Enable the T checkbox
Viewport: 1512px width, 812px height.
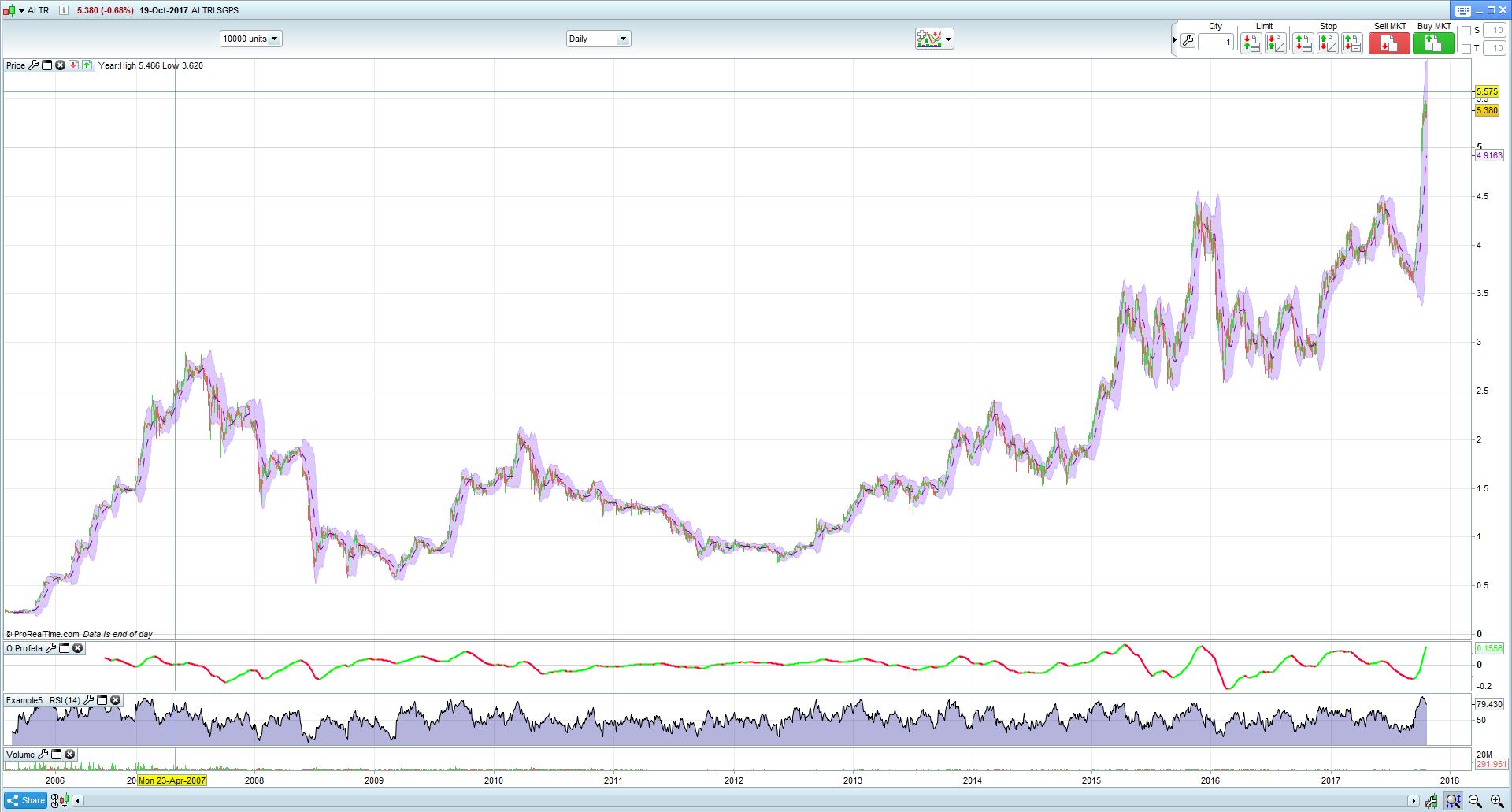[1466, 48]
